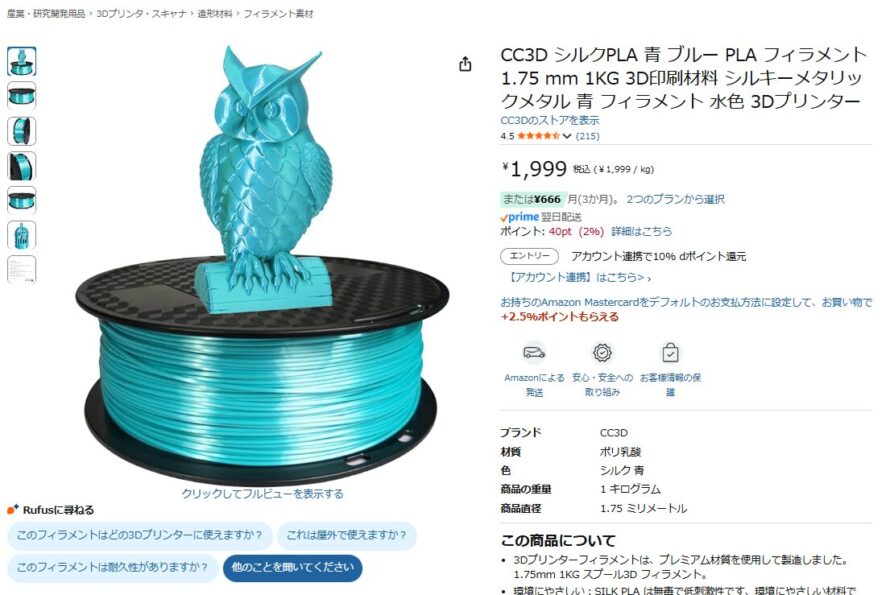Viewport: 890px width, 595px height.
Task: Click the 他のことを聞いてください button
Action: pos(292,567)
